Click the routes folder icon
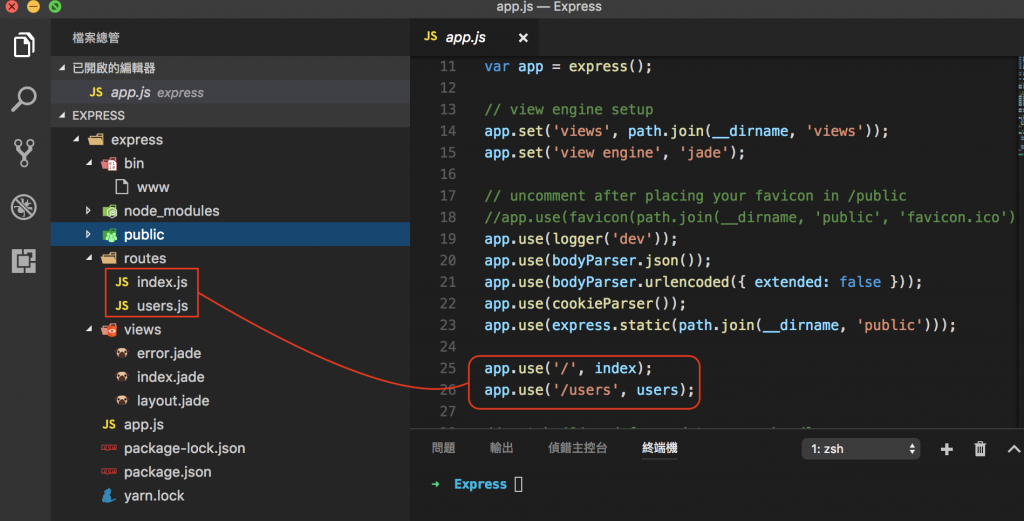Image resolution: width=1024 pixels, height=521 pixels. point(109,258)
